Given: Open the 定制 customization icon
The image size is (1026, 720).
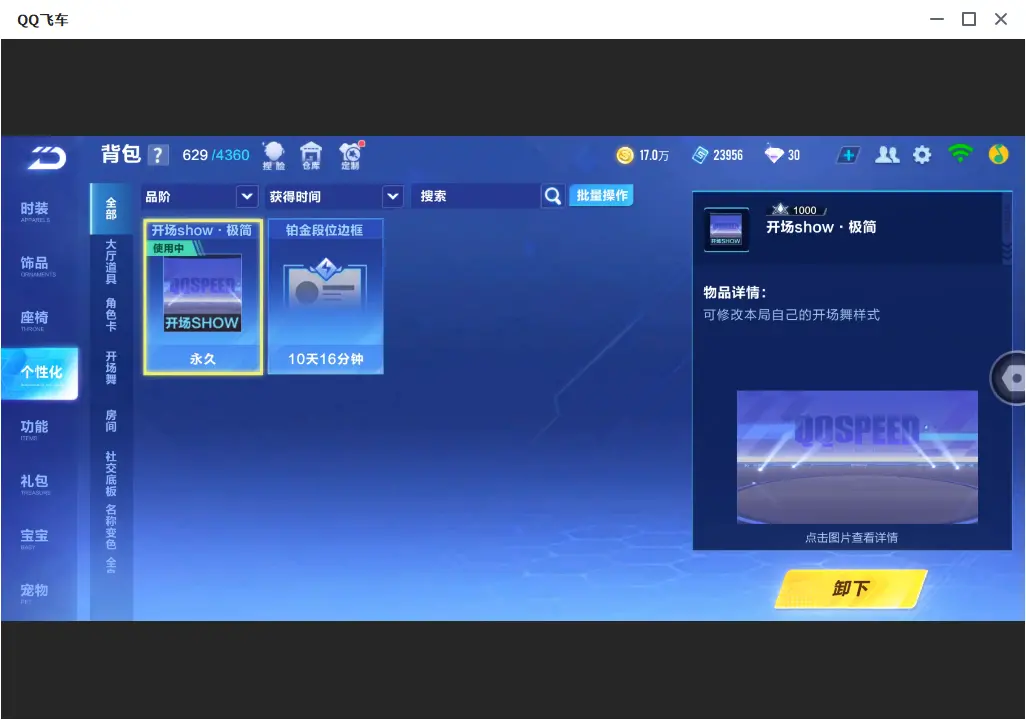Looking at the screenshot, I should pos(351,156).
